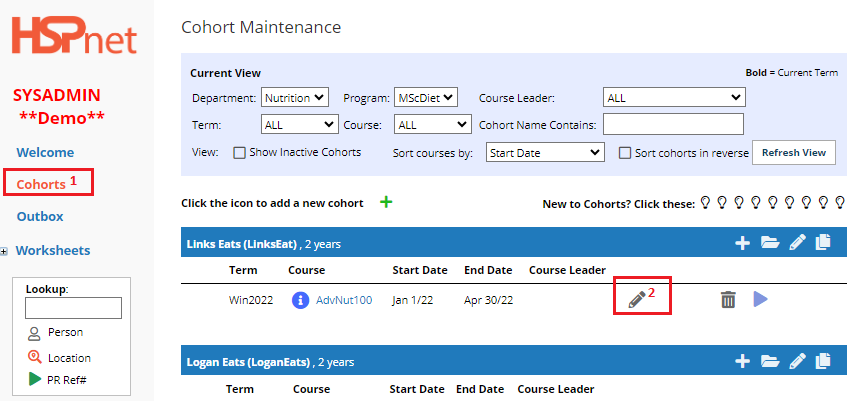Delete the Win2022 AdvNut100 row with the trash icon
This screenshot has height=413, width=865.
(728, 300)
